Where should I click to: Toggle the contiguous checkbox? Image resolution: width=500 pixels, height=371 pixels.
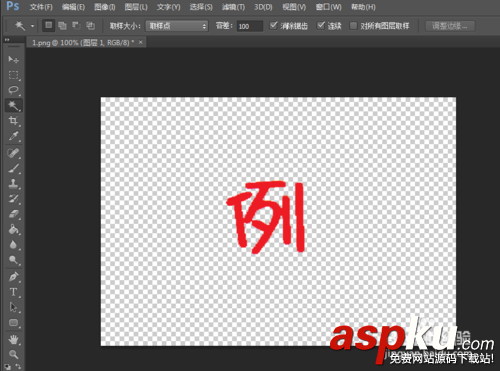coord(321,25)
